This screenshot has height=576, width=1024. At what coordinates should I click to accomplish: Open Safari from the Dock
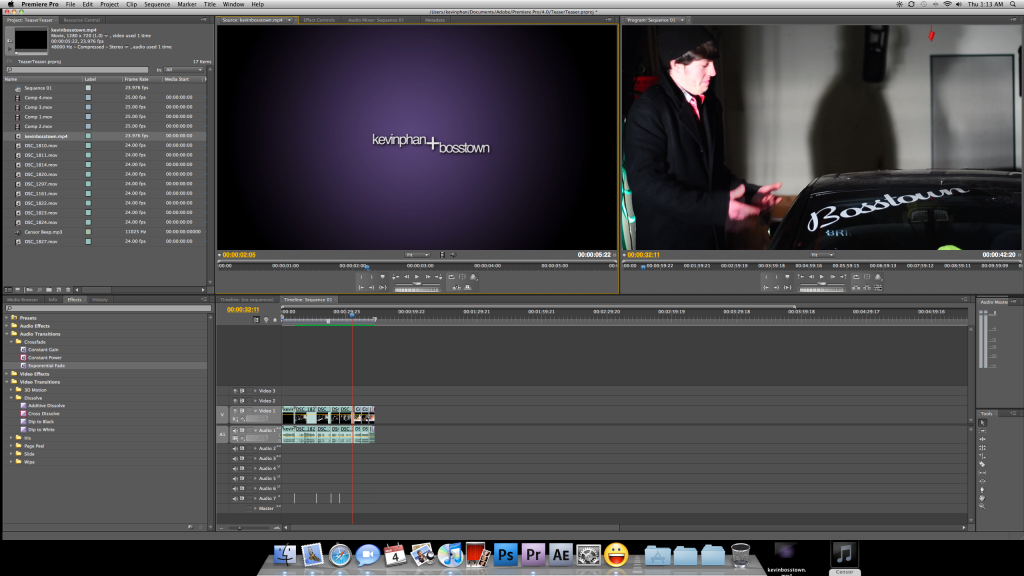click(x=340, y=555)
